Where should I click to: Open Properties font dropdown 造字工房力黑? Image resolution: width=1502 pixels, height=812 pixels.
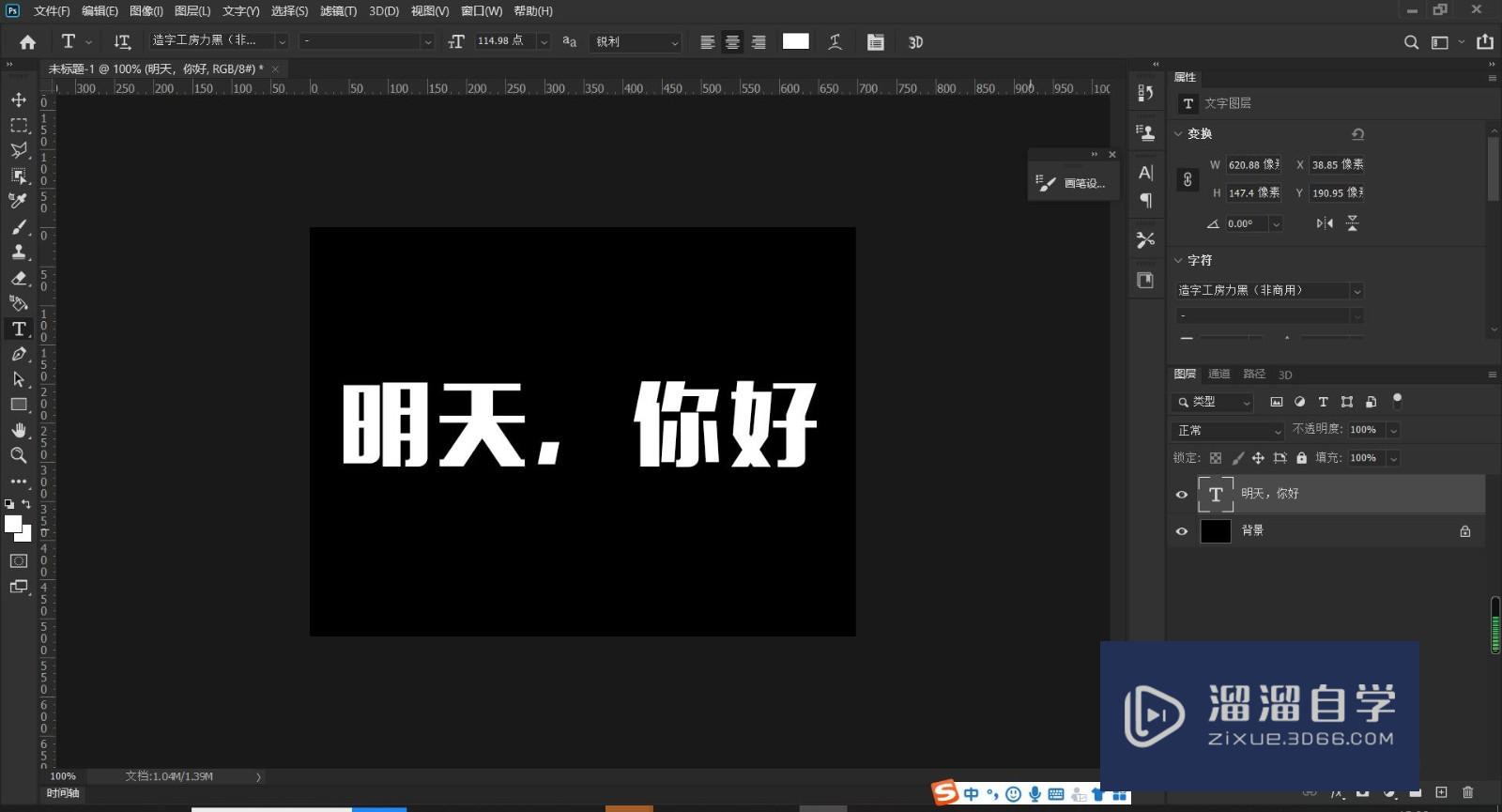pyautogui.click(x=1269, y=291)
